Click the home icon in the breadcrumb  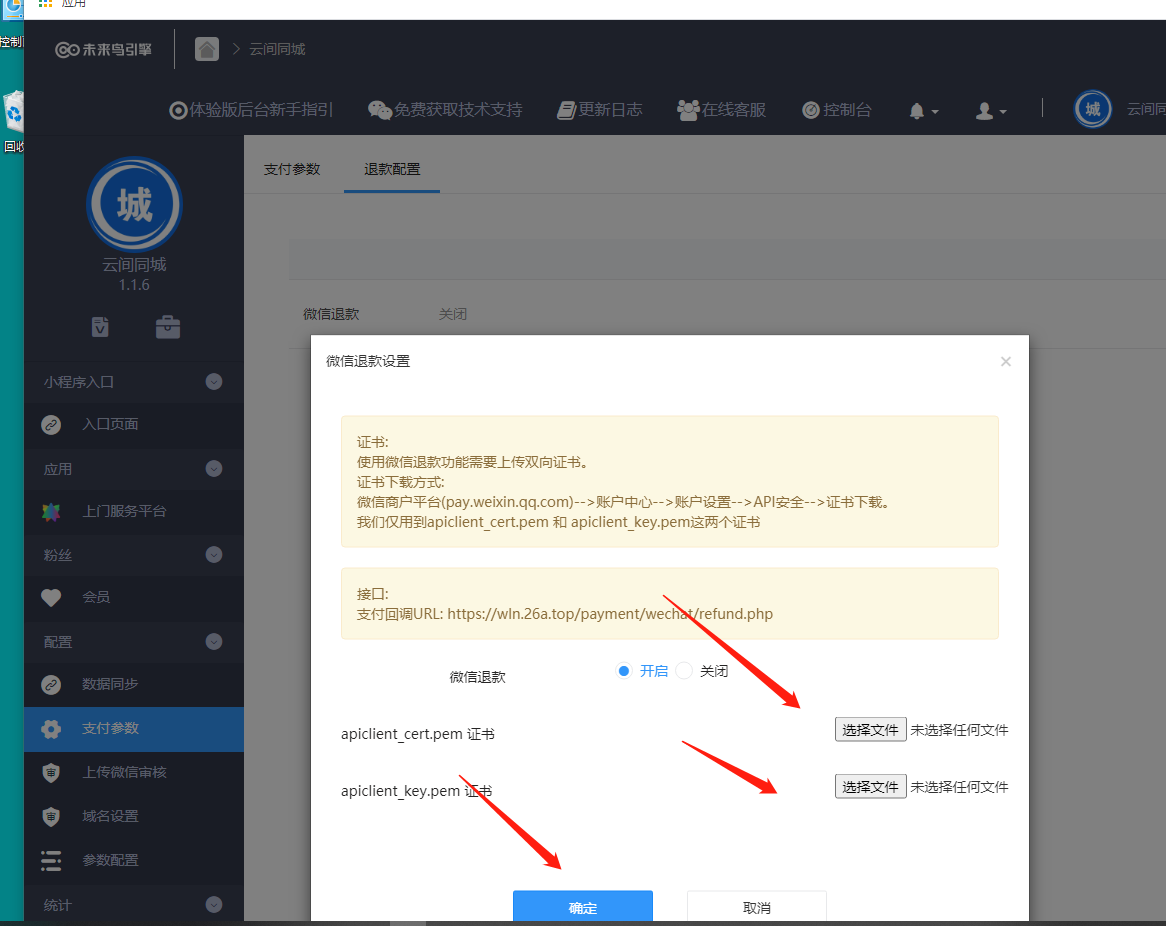[207, 49]
